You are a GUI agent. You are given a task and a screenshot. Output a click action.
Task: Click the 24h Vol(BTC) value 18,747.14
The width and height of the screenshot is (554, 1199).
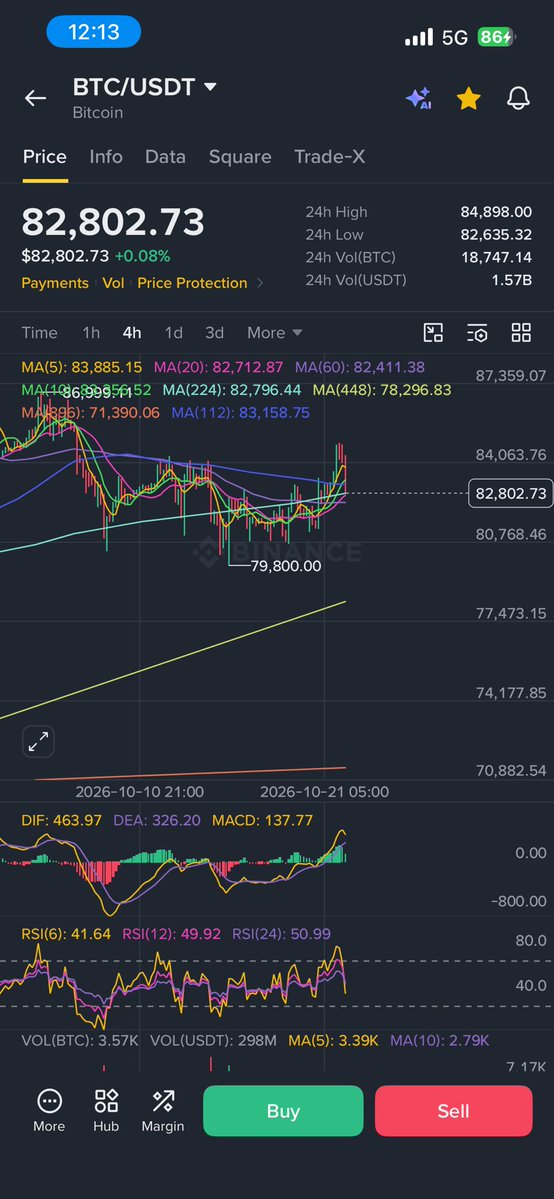[x=496, y=258]
